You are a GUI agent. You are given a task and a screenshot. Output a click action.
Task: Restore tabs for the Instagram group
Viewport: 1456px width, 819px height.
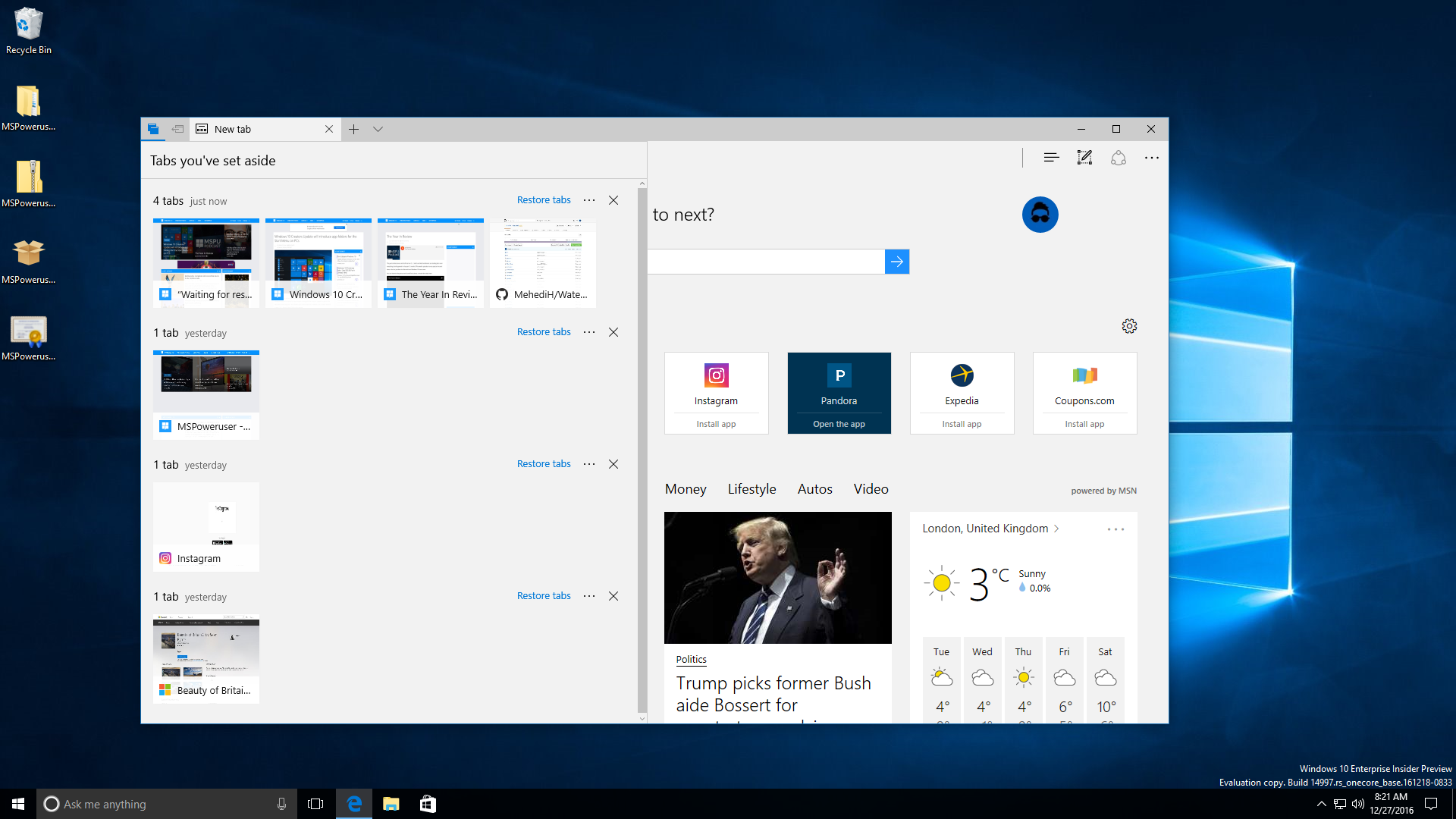coord(544,464)
